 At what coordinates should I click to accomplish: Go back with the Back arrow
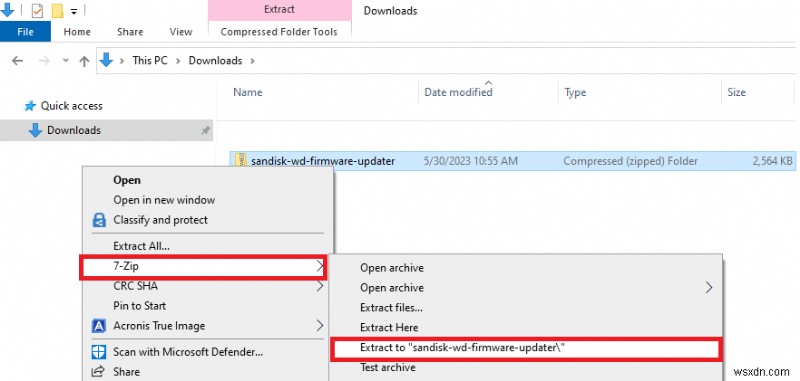(x=17, y=61)
